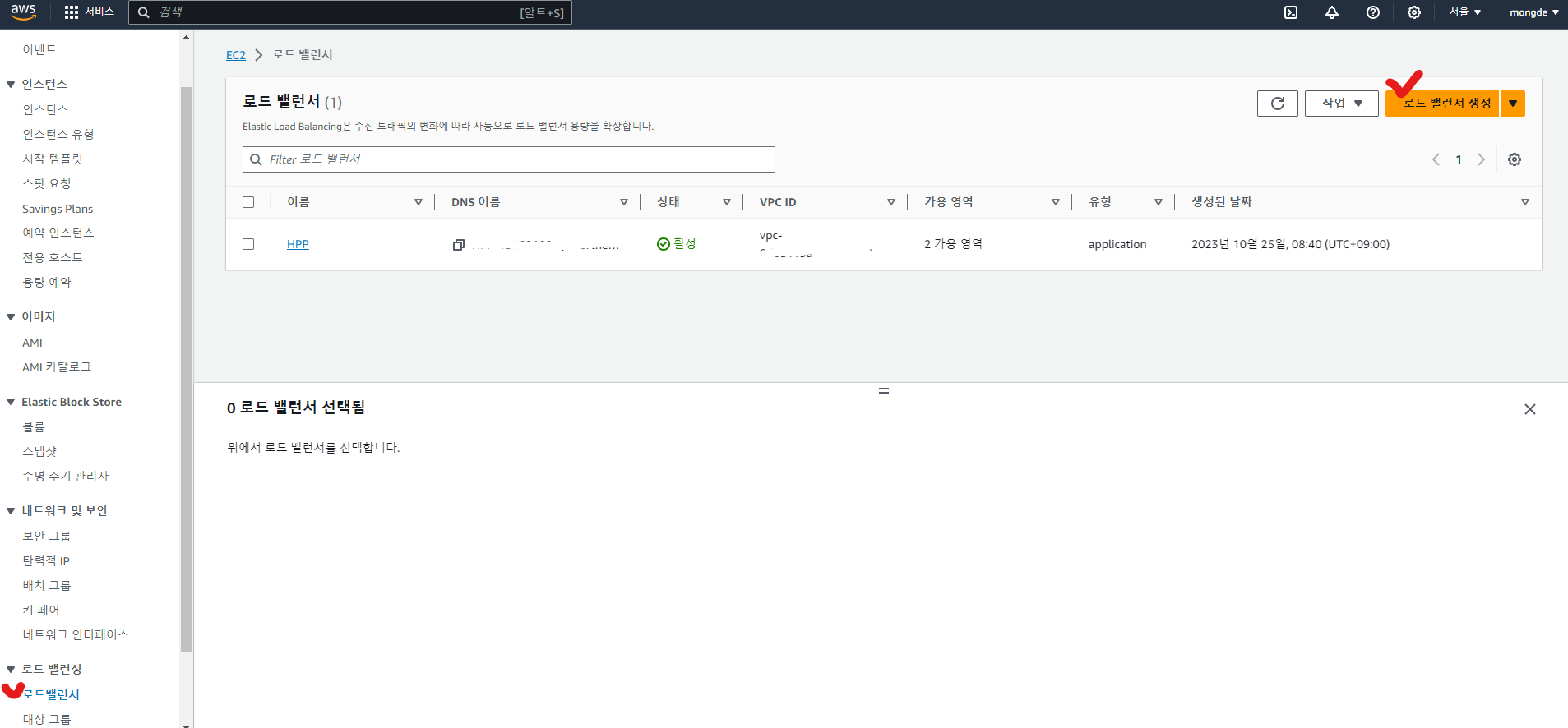Image resolution: width=1568 pixels, height=728 pixels.
Task: Open table preferences gear icon
Action: (1515, 159)
